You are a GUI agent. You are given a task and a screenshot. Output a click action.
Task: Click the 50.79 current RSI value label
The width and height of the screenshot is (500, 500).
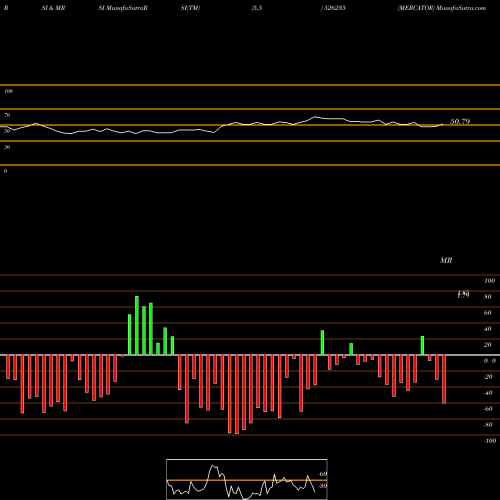click(x=460, y=122)
